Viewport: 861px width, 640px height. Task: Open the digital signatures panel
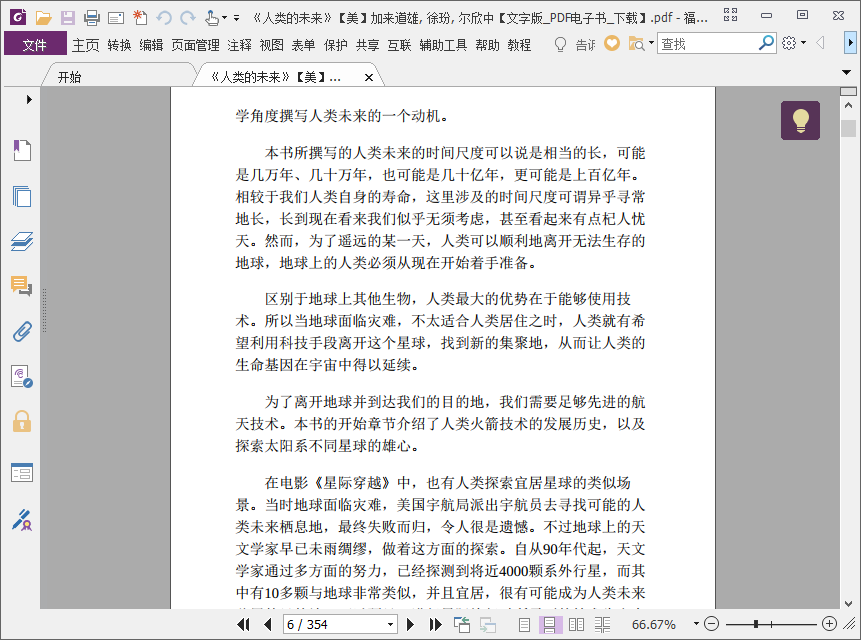pos(22,377)
